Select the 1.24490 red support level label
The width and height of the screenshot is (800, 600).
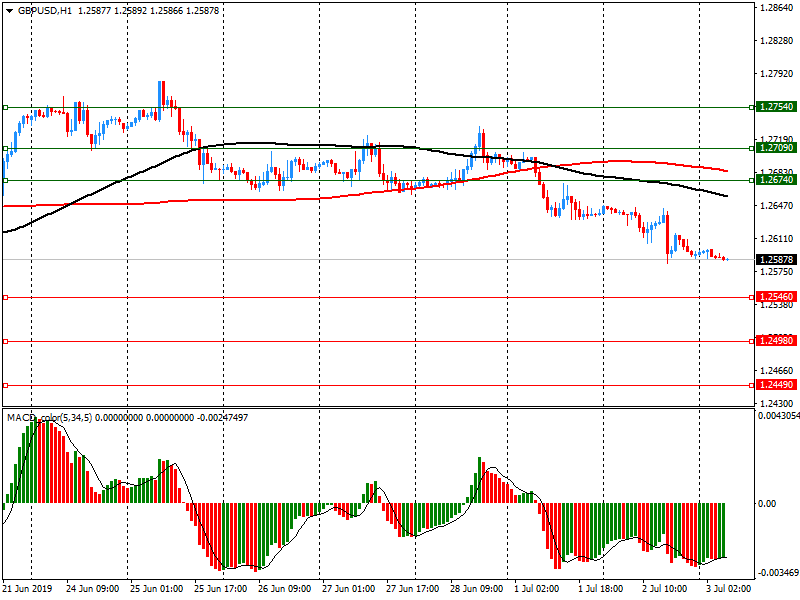(x=777, y=385)
